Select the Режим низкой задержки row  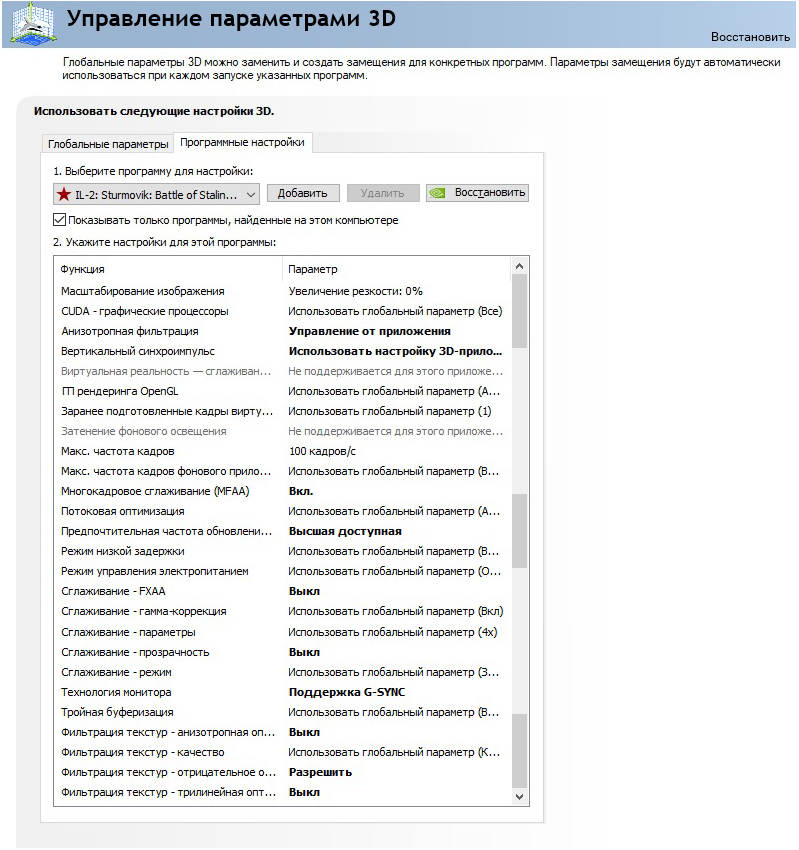[x=282, y=552]
